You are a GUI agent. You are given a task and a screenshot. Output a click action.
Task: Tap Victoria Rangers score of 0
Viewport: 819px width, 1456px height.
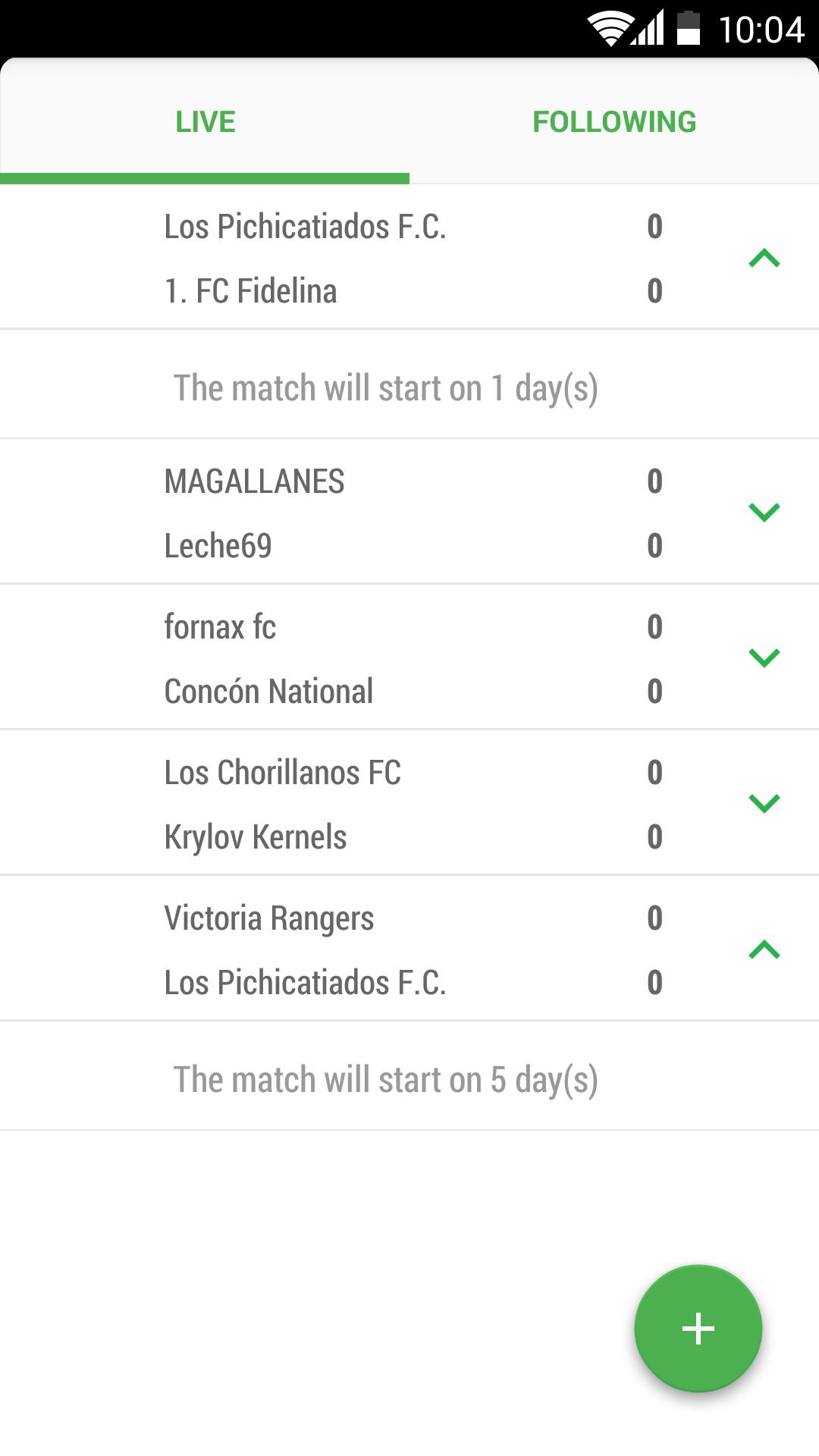point(654,918)
